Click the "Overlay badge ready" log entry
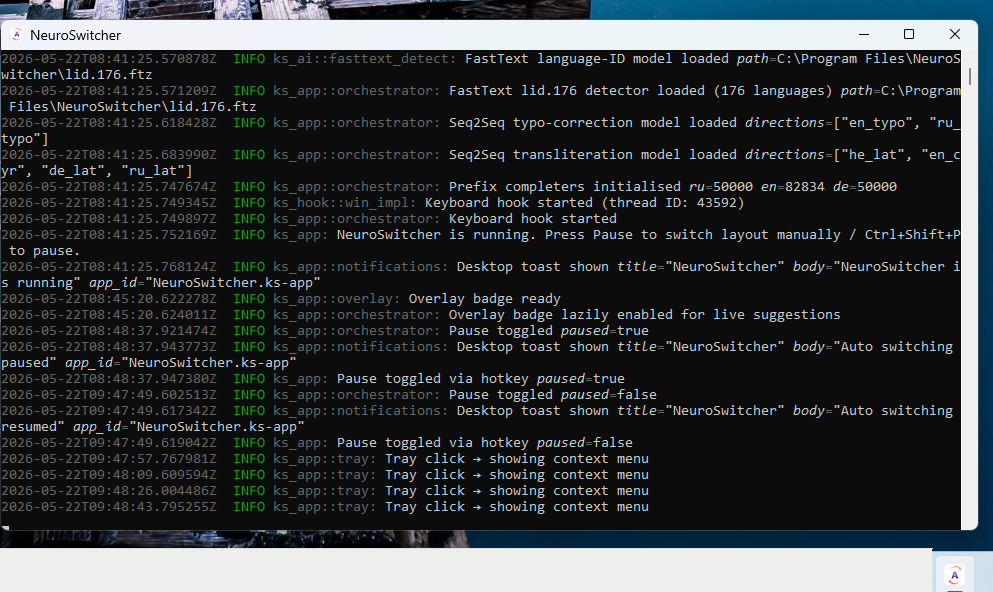 coord(281,298)
